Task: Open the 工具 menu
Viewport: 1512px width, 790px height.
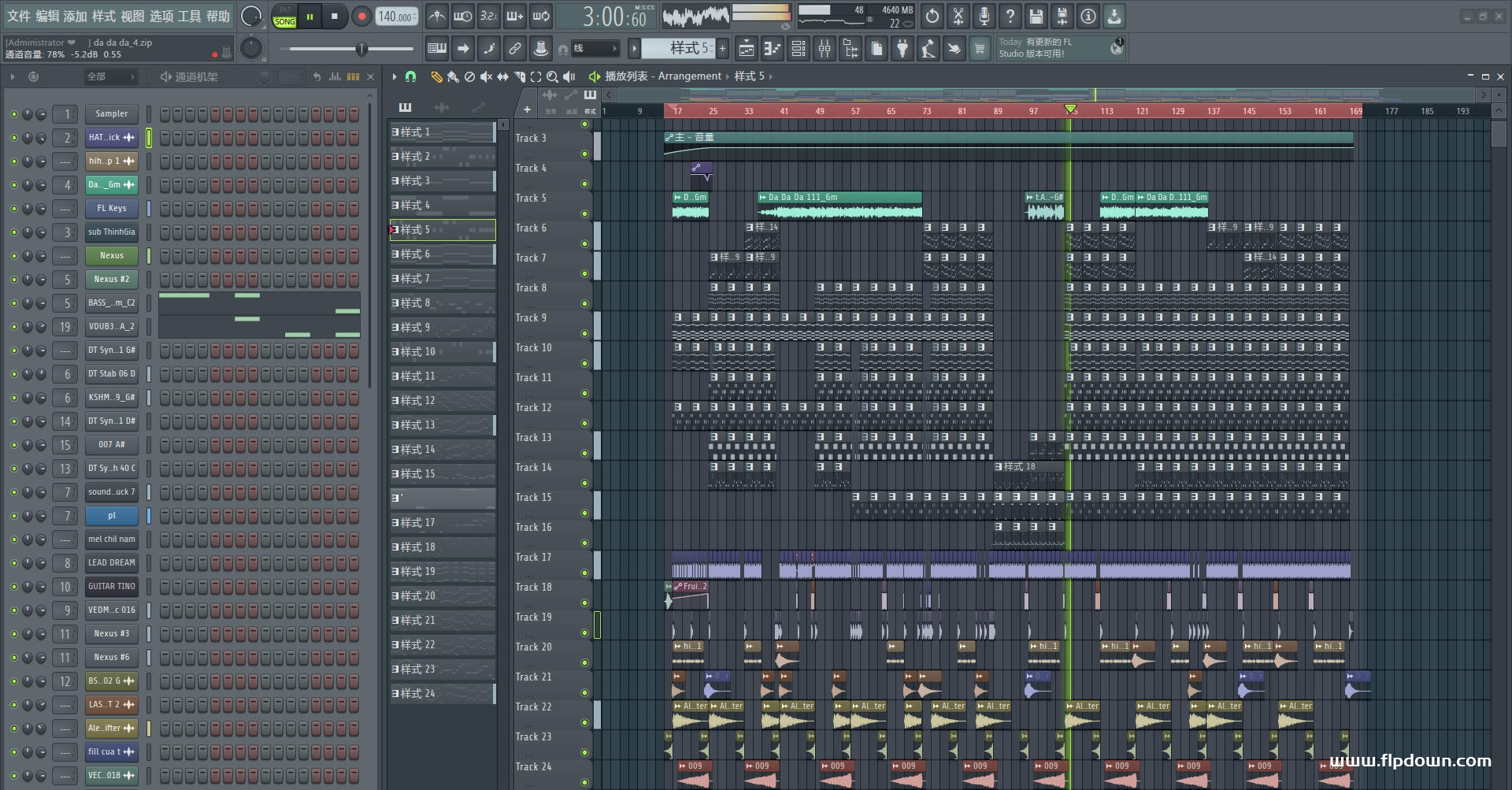Action: pos(189,16)
